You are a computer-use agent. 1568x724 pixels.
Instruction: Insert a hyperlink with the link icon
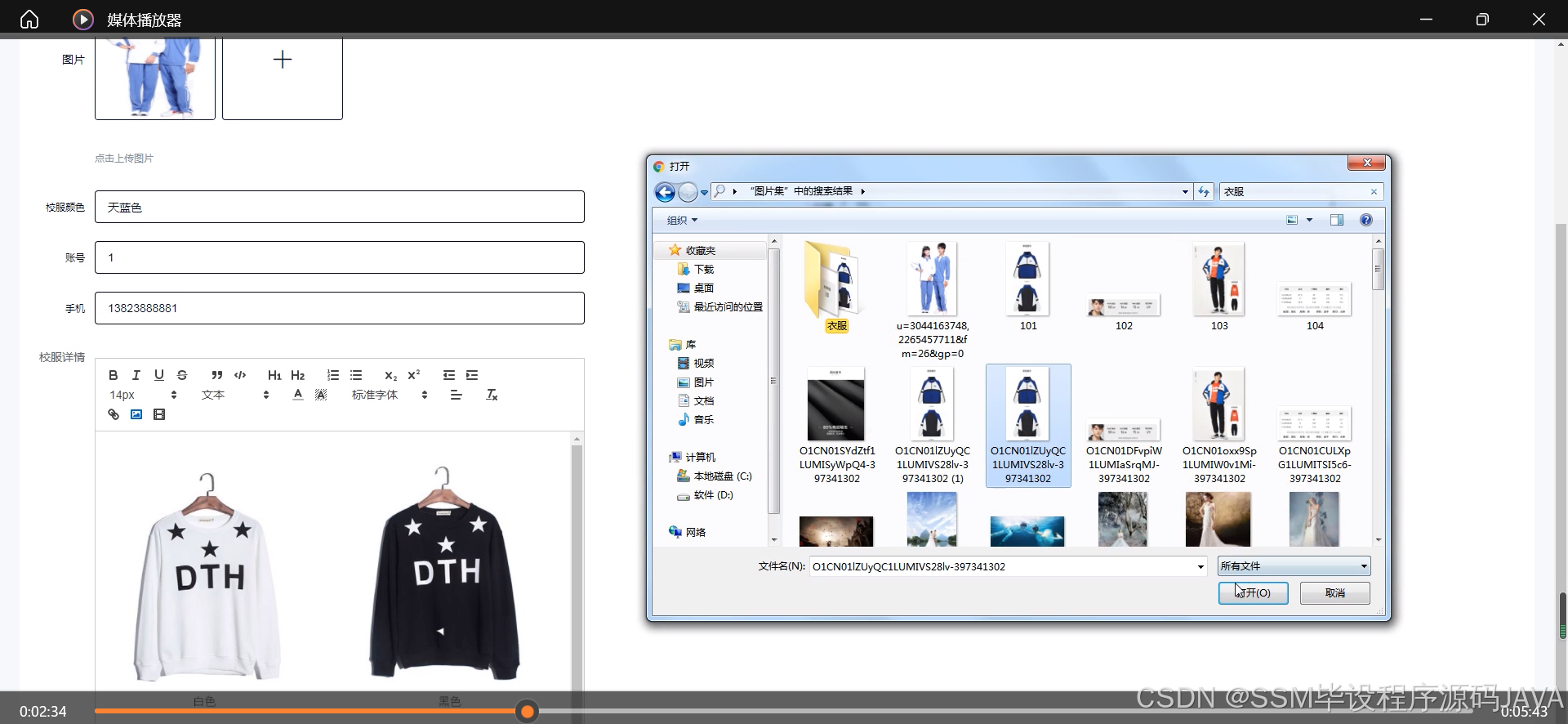point(114,414)
